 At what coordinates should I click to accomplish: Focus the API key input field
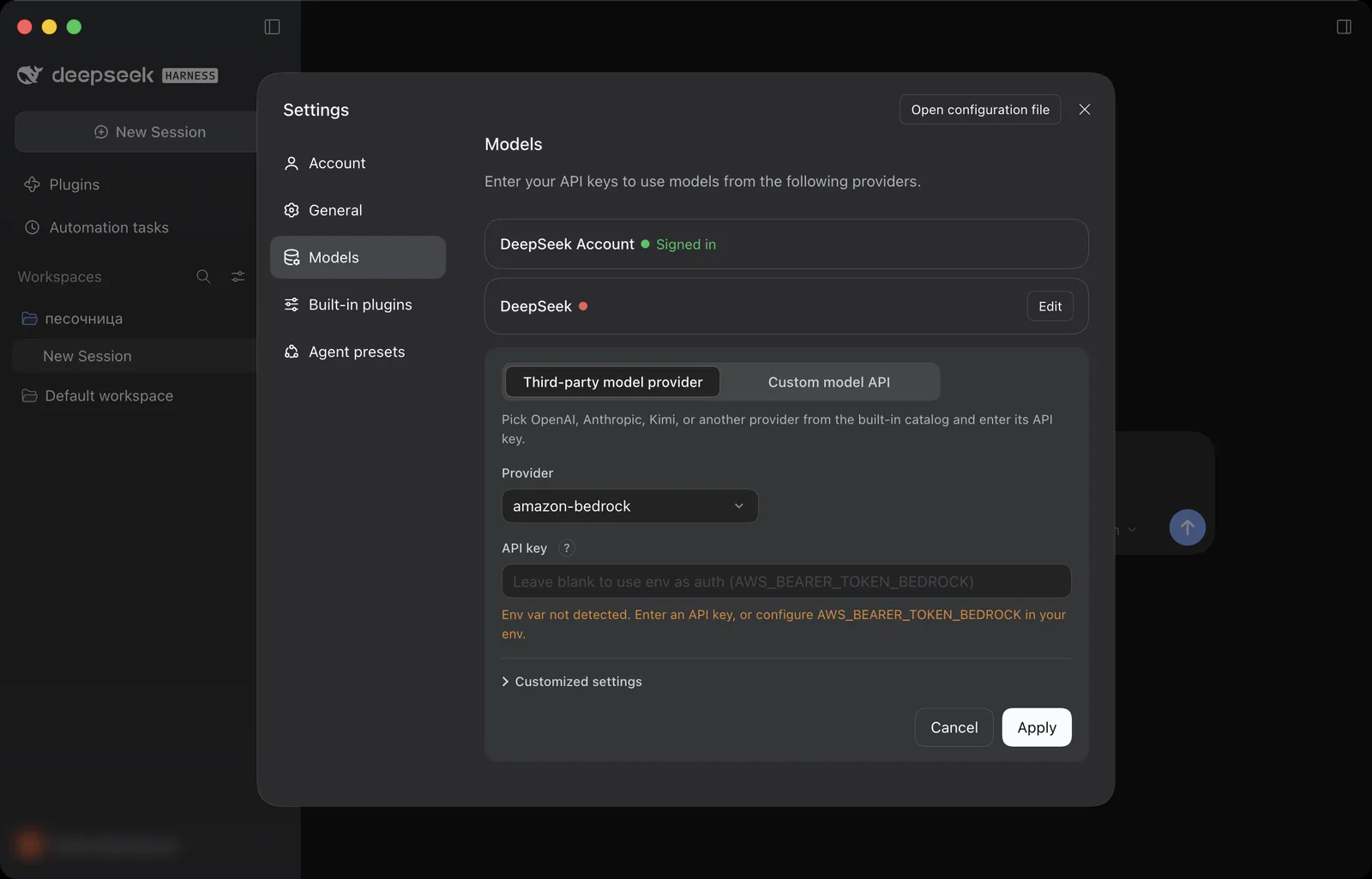(x=786, y=581)
